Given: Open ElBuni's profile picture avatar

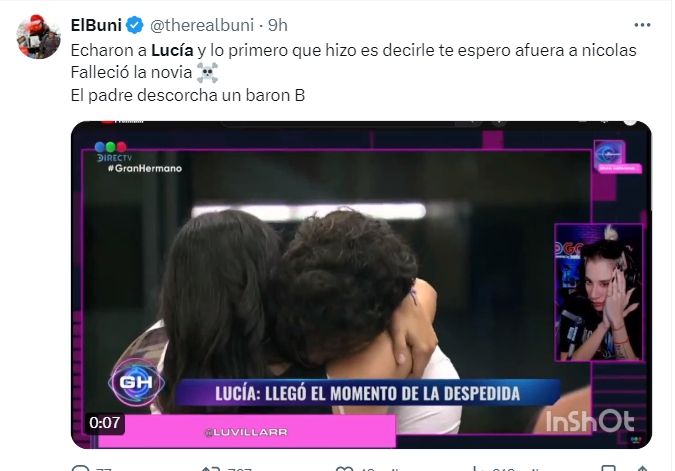Looking at the screenshot, I should click(x=38, y=37).
